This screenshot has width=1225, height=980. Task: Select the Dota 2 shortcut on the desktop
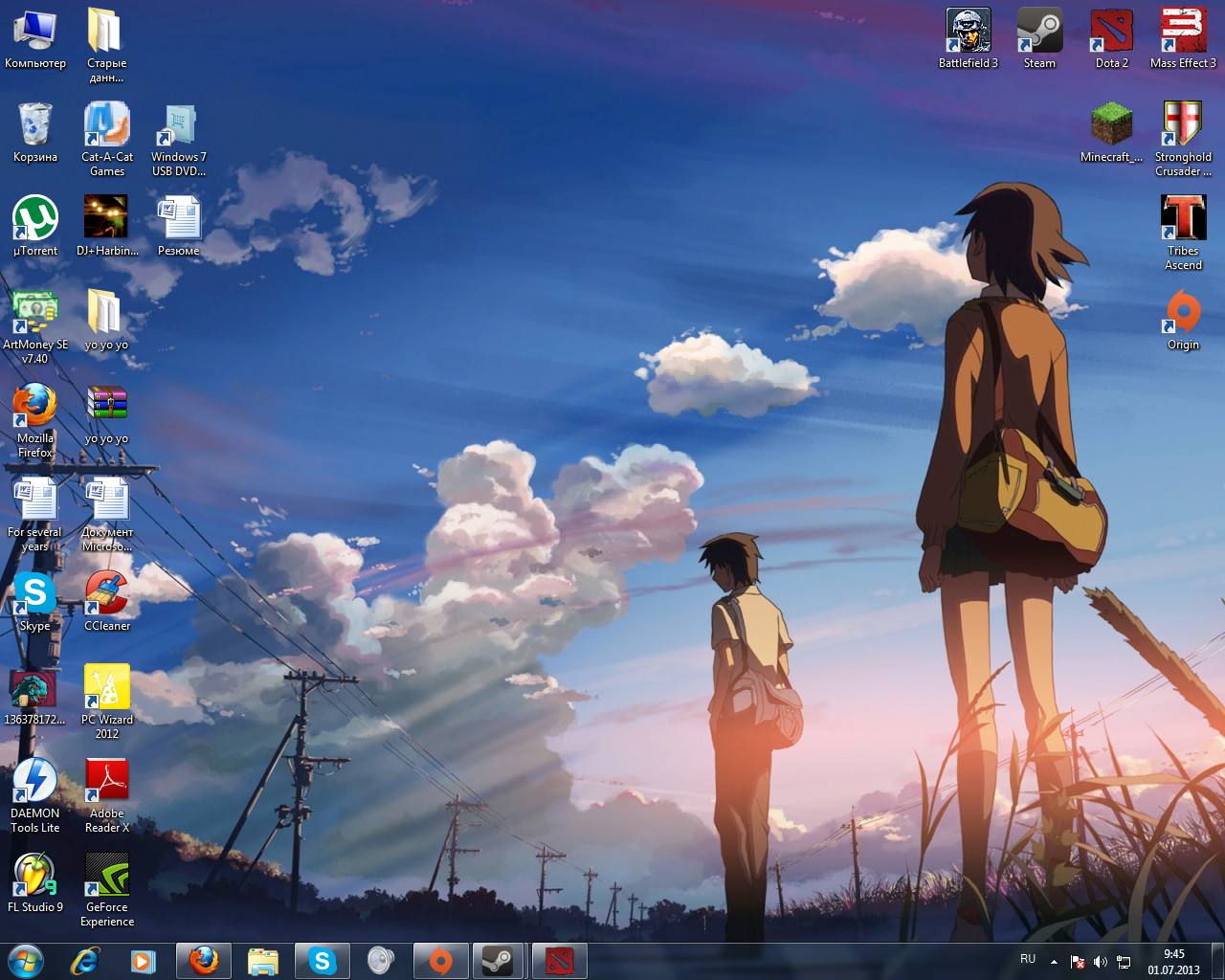tap(1112, 39)
